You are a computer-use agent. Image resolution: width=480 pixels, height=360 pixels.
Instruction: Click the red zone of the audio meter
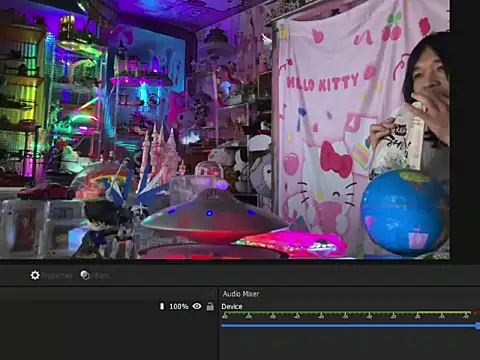[x=476, y=313]
